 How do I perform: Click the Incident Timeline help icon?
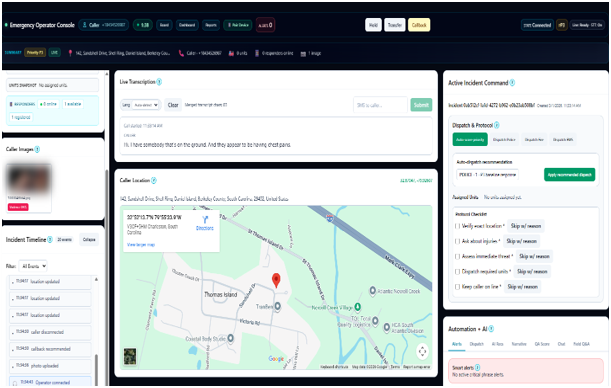click(x=50, y=240)
